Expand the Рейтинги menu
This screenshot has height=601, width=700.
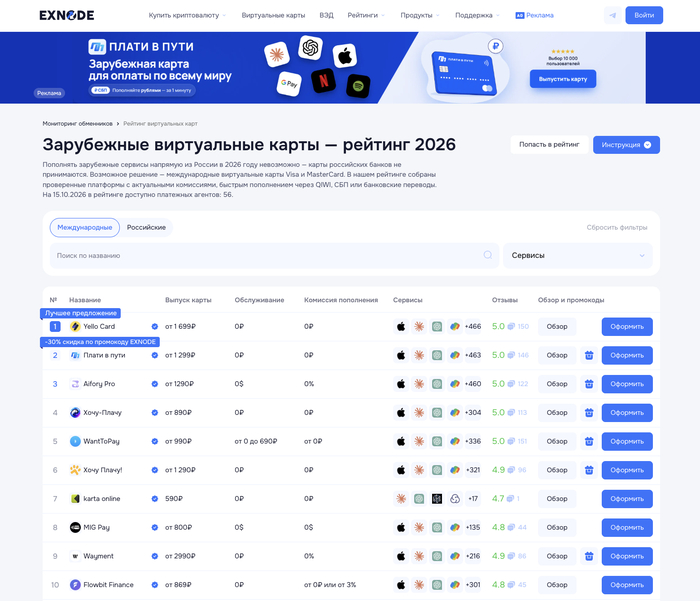366,15
